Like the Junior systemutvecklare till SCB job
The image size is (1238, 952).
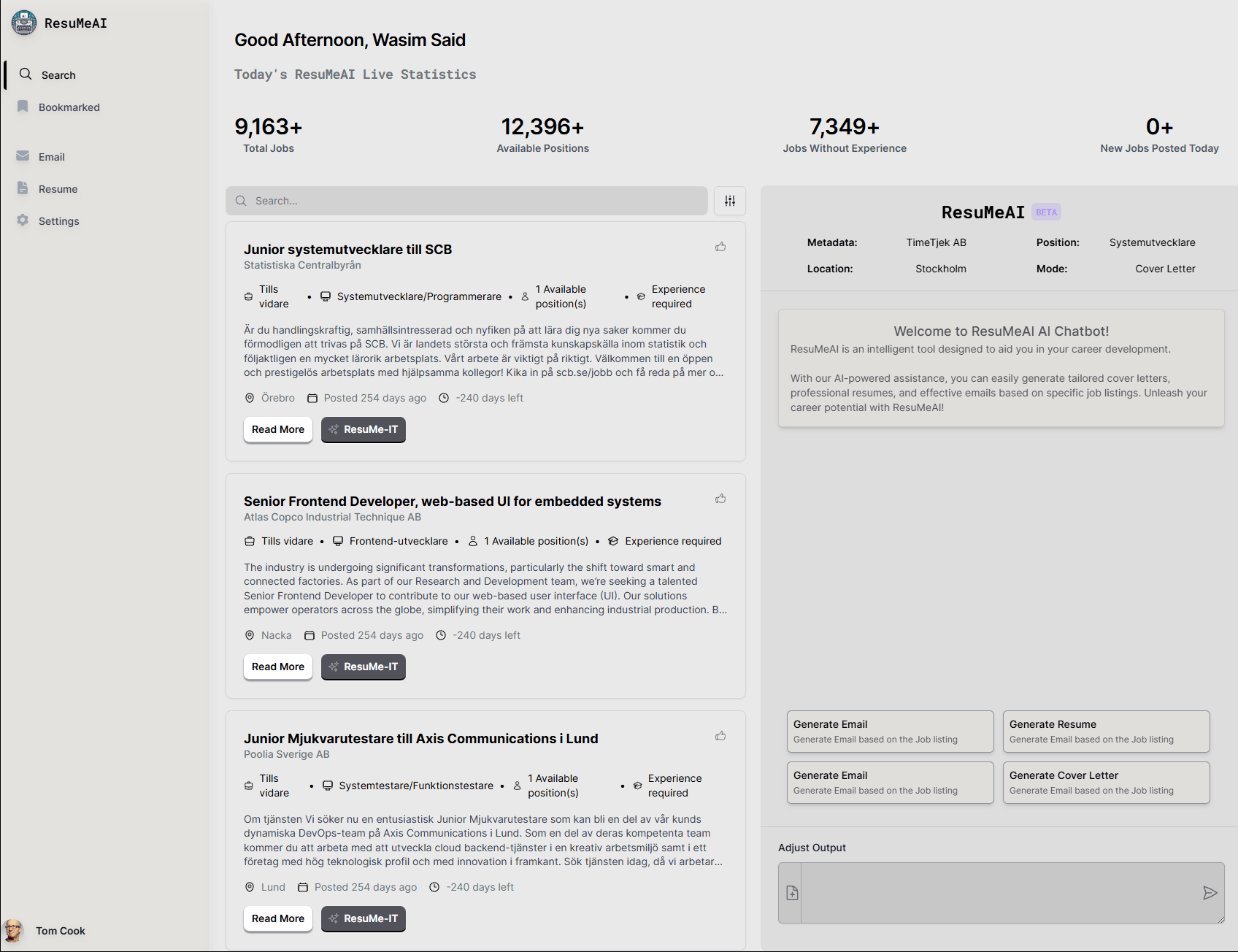coord(720,247)
